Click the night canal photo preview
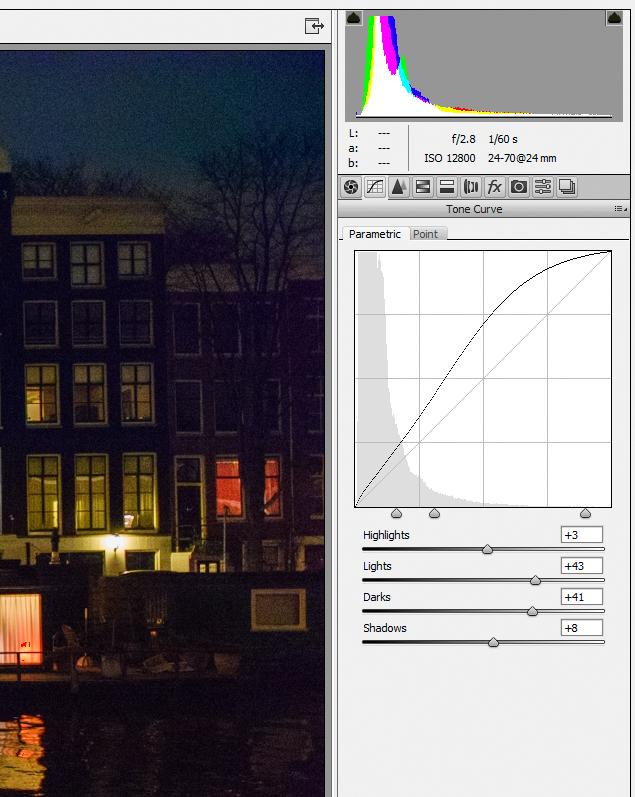 pyautogui.click(x=162, y=423)
